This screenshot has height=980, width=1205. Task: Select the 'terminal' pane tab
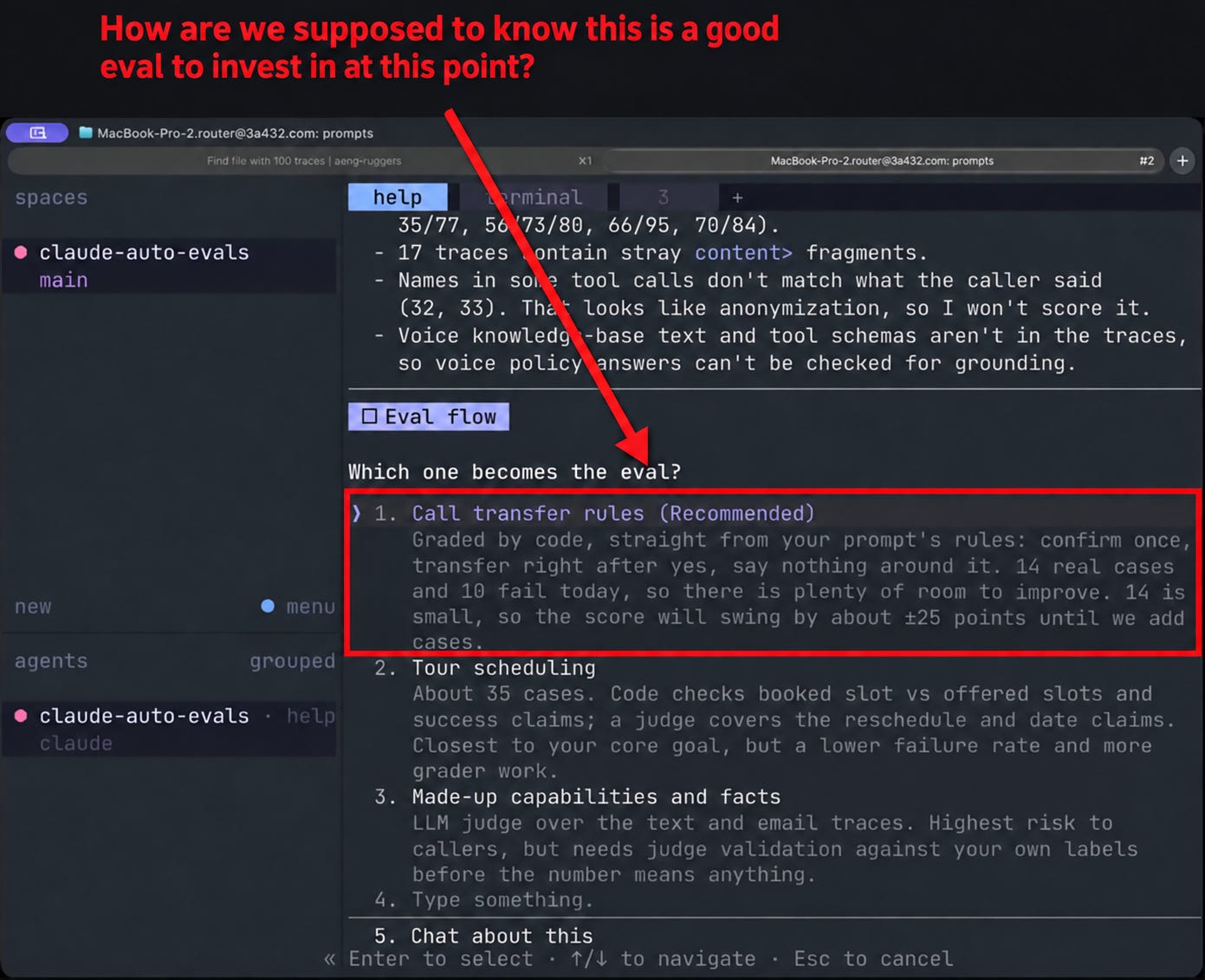534,198
